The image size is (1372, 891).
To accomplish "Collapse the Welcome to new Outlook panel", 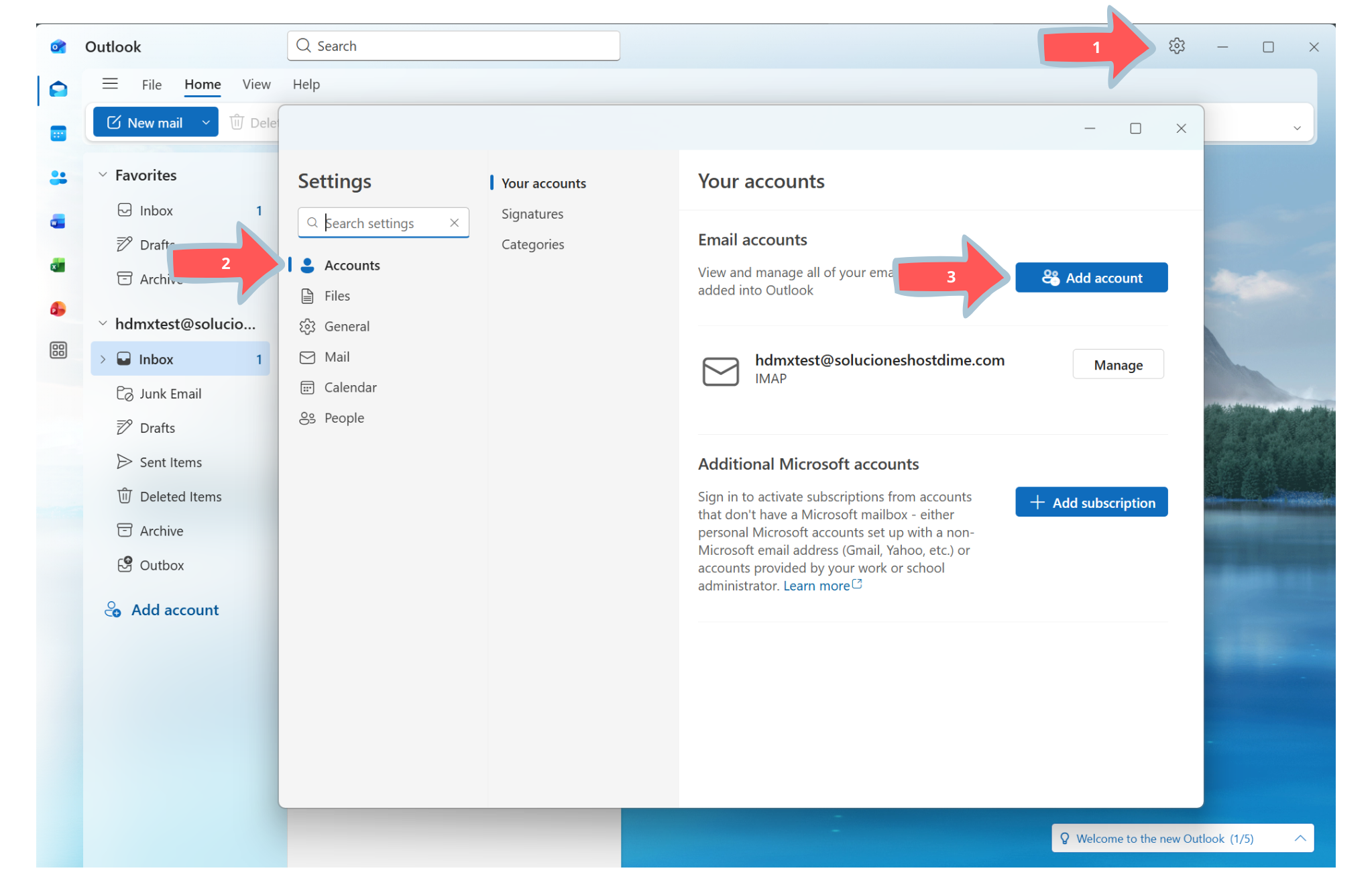I will point(1300,838).
